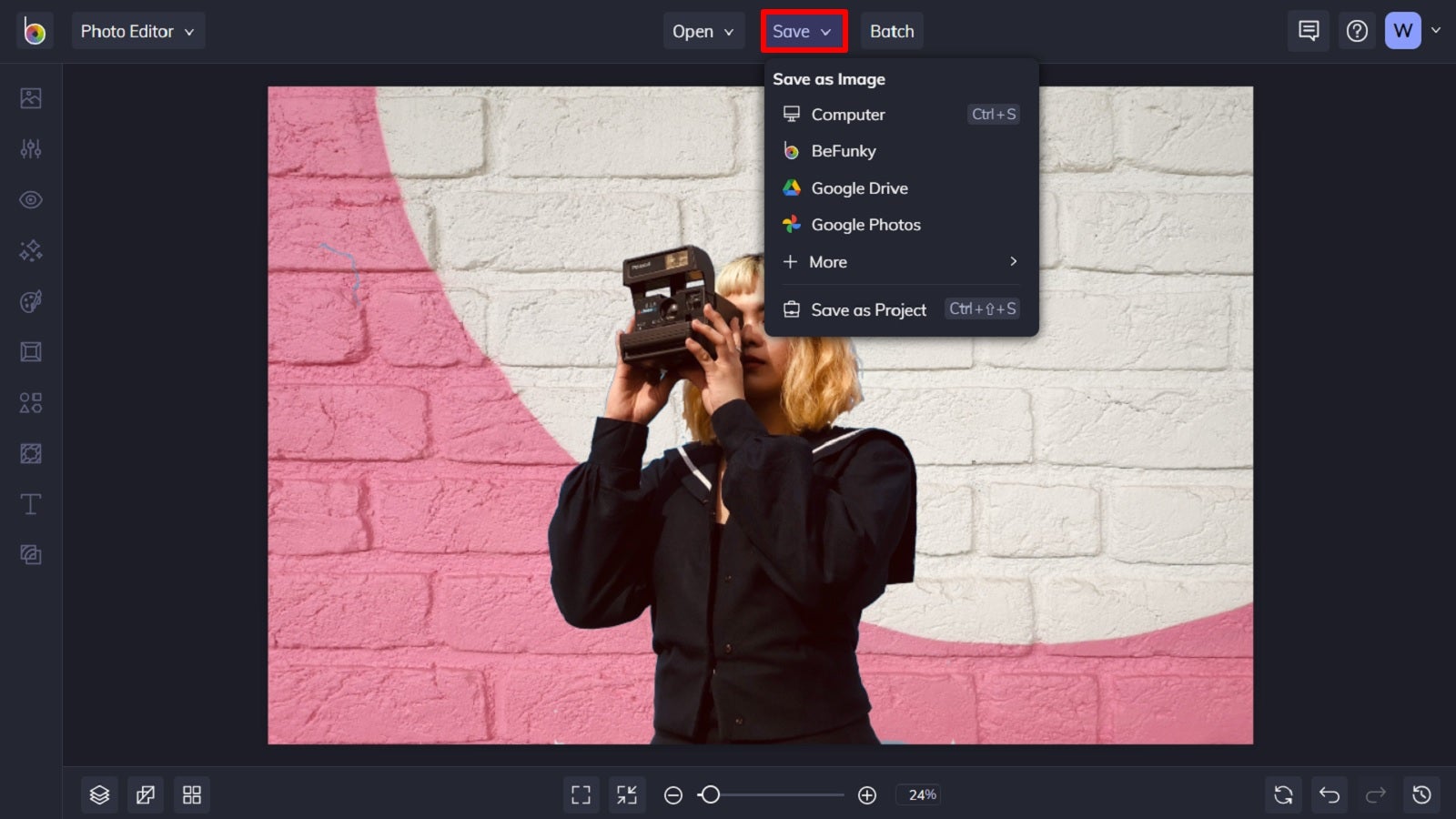This screenshot has height=819, width=1456.
Task: Open the Touch Up tool
Action: click(30, 199)
